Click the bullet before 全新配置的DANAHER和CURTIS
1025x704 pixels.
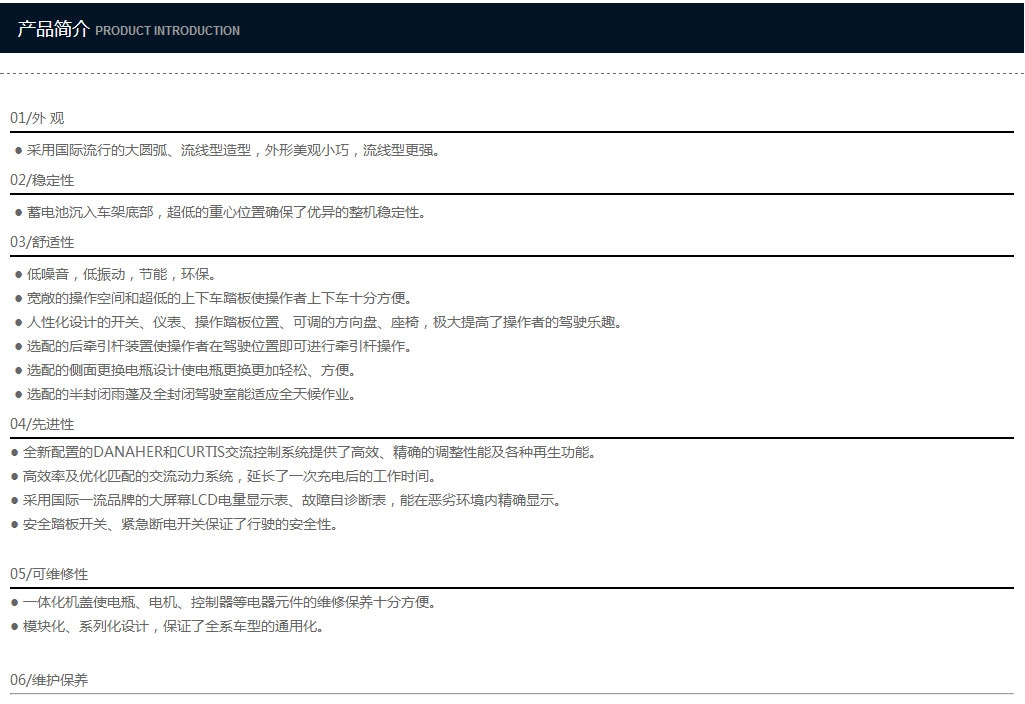coord(14,453)
